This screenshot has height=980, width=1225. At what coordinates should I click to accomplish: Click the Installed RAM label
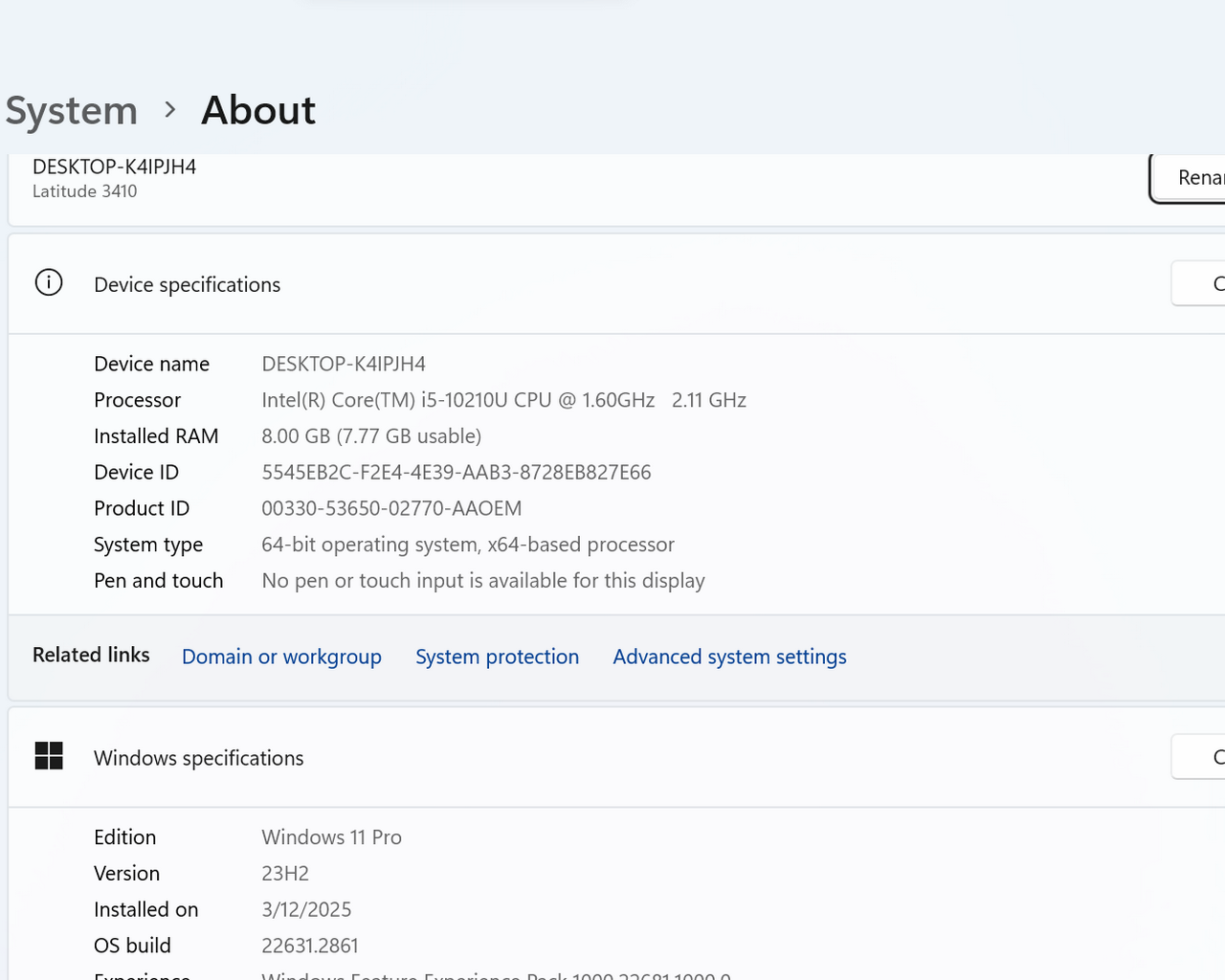(156, 436)
